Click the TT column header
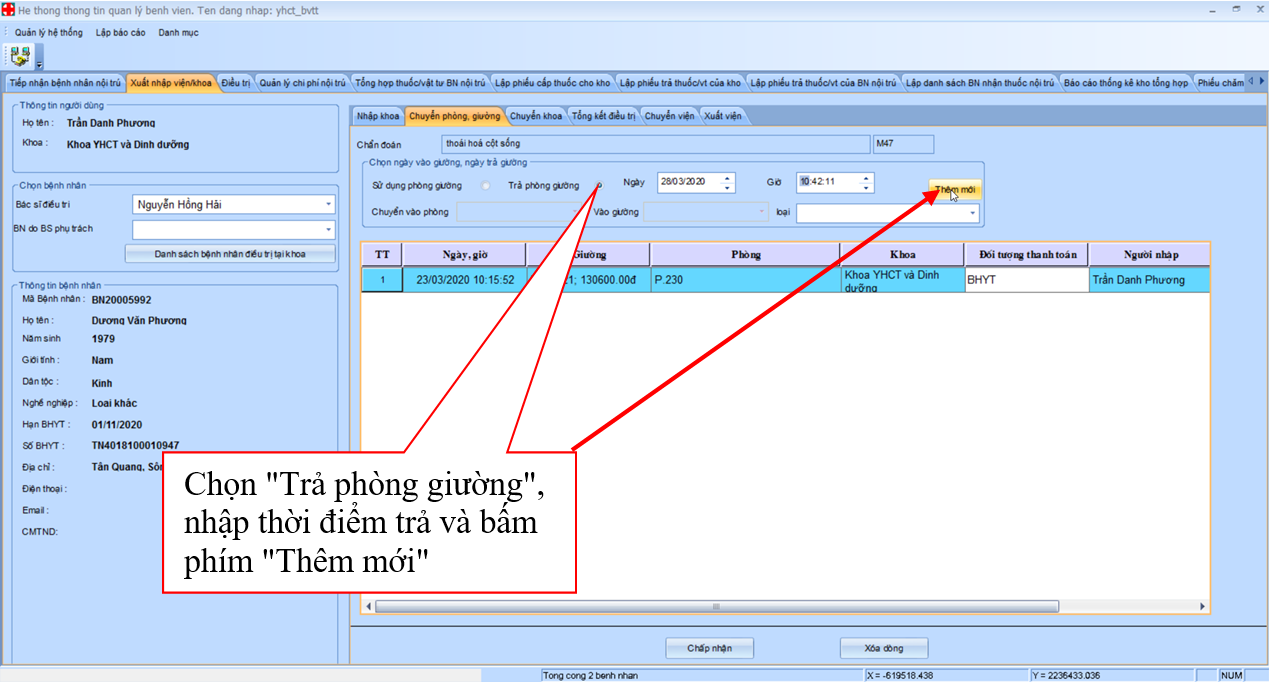Viewport: 1269px width, 682px height. [382, 254]
